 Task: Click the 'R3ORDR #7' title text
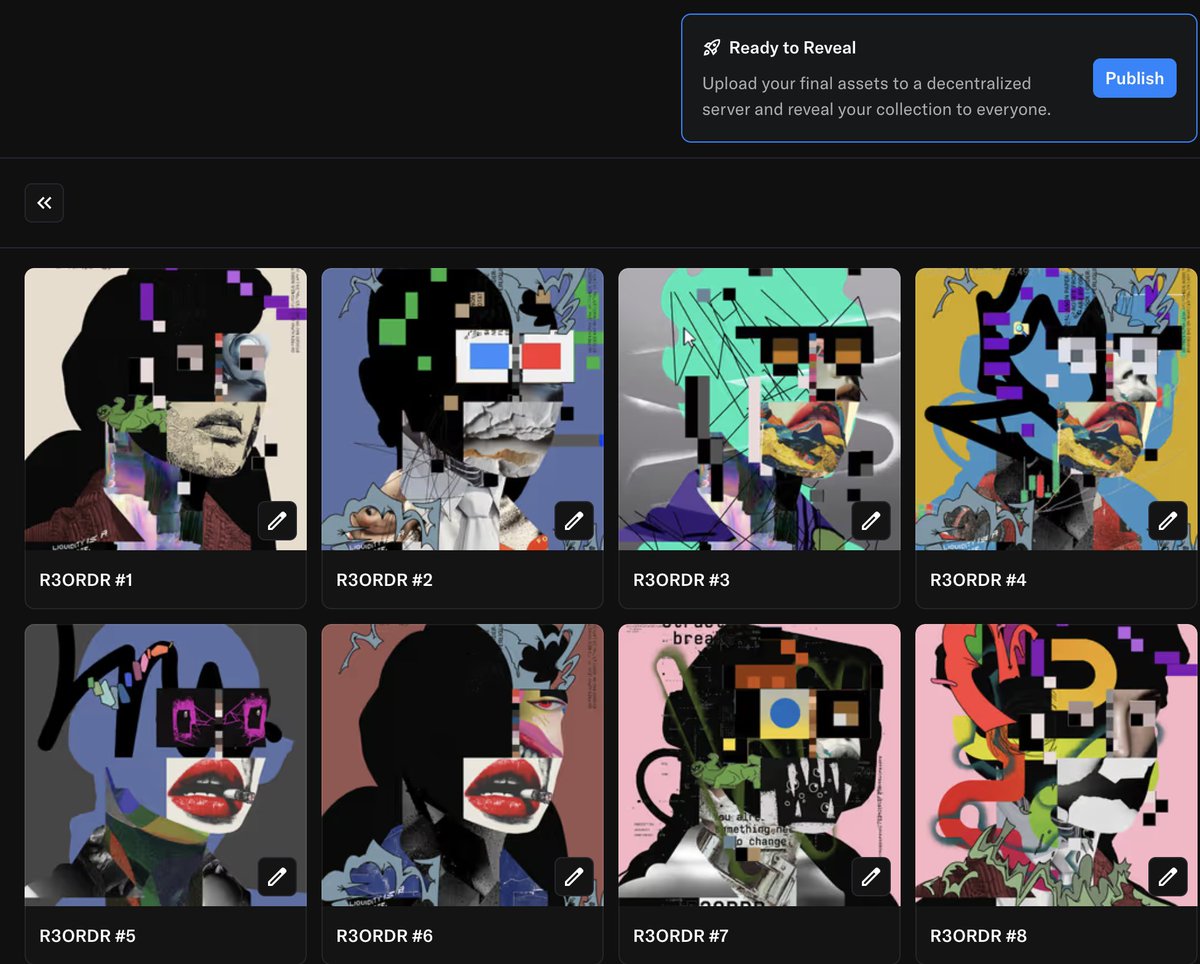[x=681, y=936]
